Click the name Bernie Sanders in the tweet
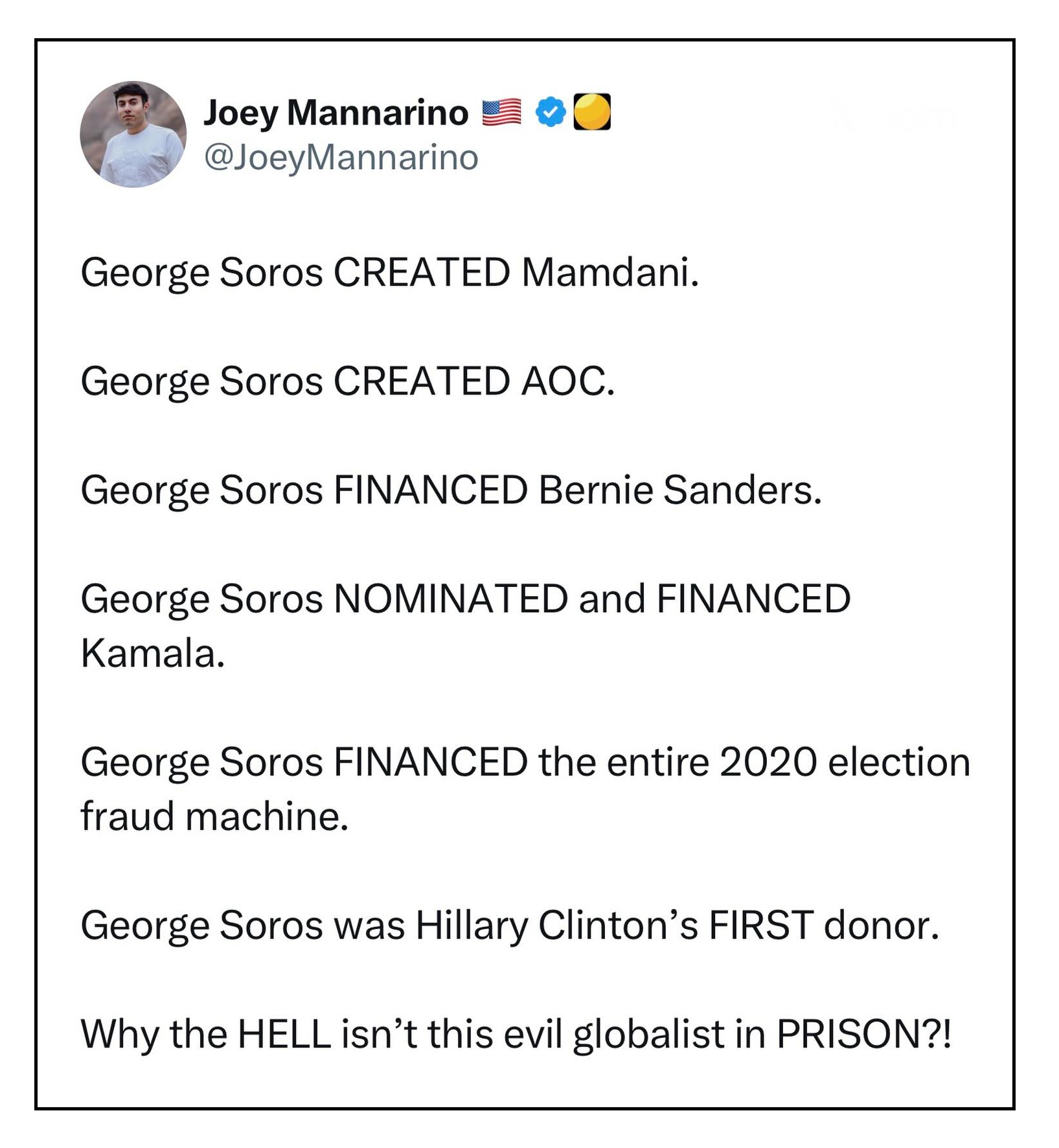The width and height of the screenshot is (1059, 1148). [679, 490]
